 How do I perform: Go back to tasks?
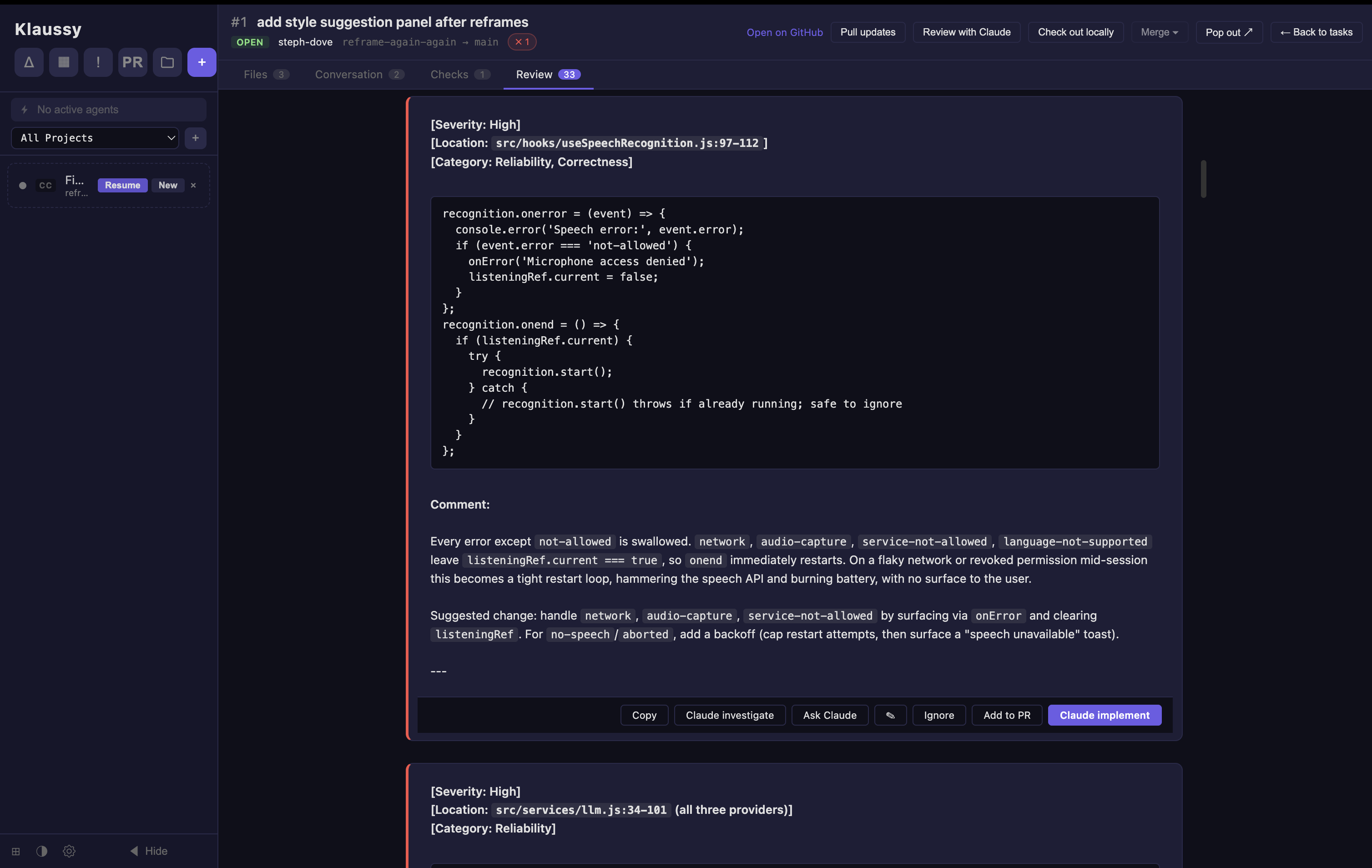pos(1316,32)
